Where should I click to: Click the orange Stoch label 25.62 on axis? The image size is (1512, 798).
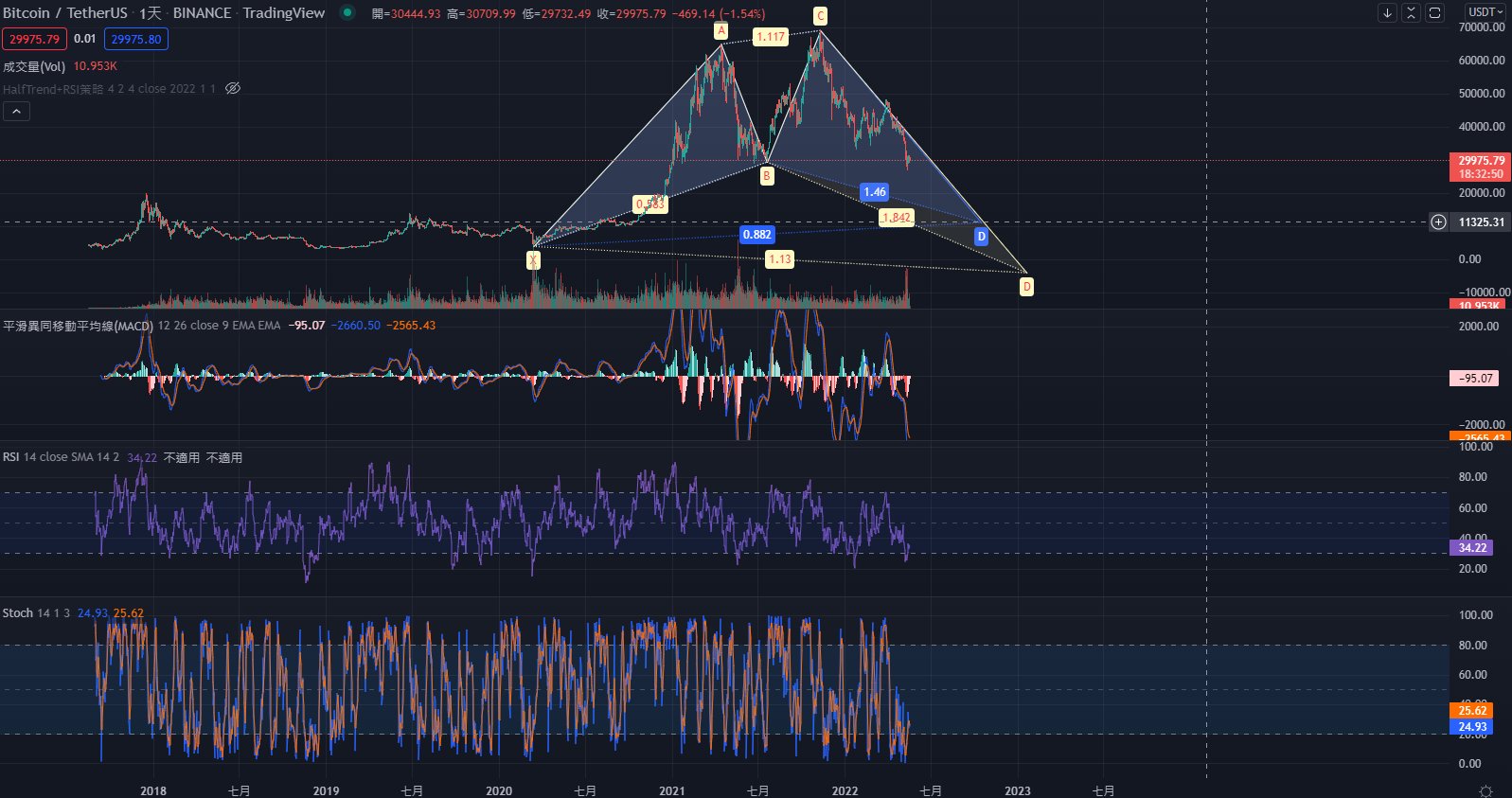point(1471,711)
